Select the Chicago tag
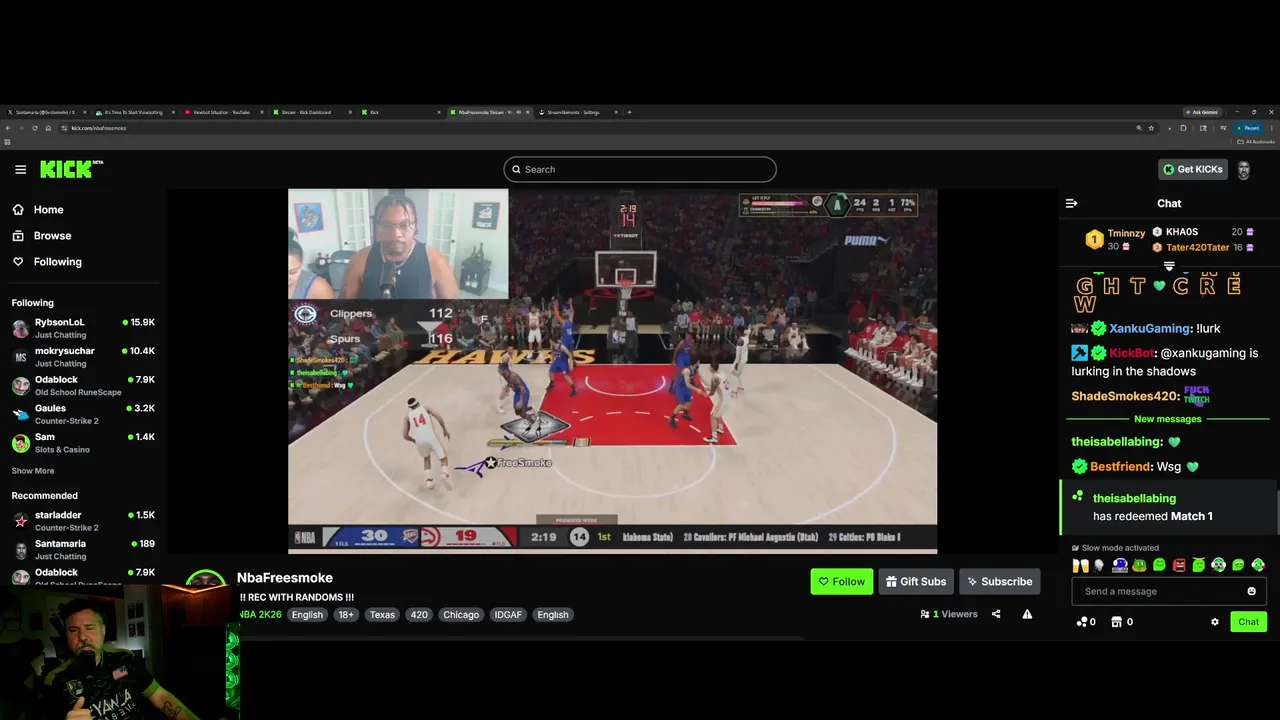 [x=461, y=614]
